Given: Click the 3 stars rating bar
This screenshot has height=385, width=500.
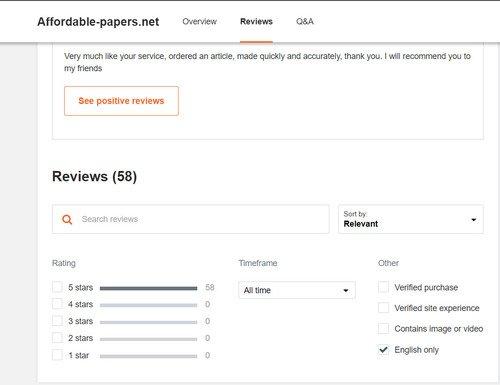Looking at the screenshot, I should coord(148,322).
